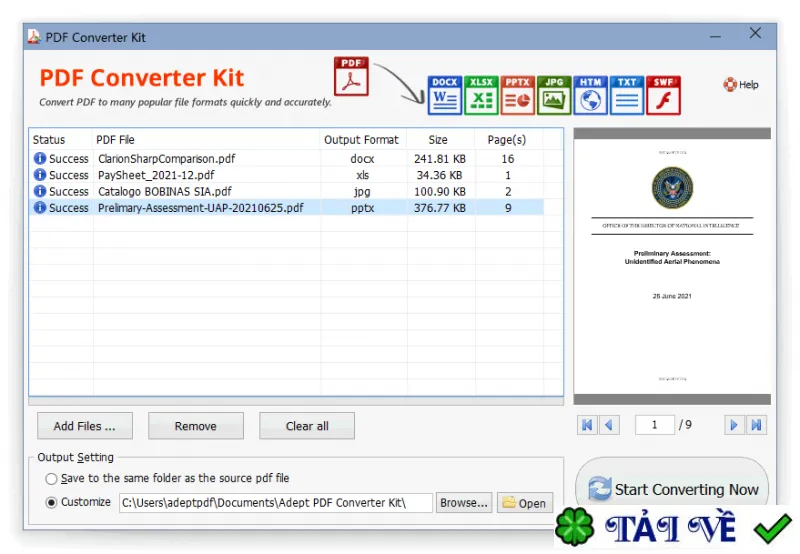
Task: Go to first preview page
Action: 587,425
